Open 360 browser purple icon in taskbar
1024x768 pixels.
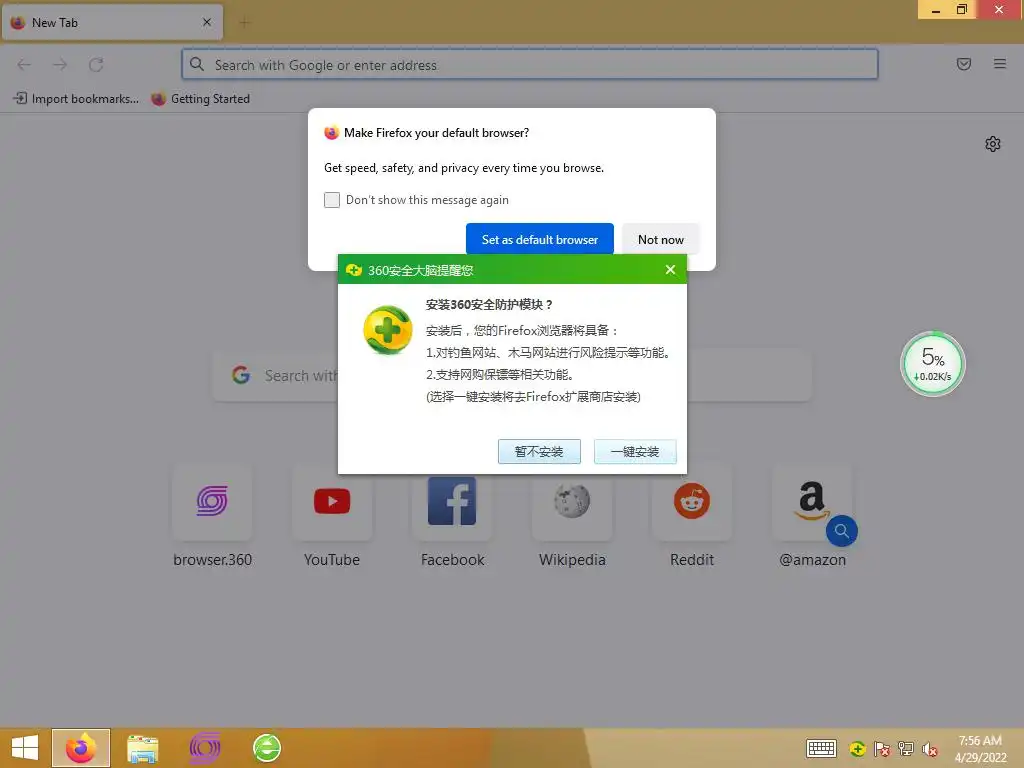pyautogui.click(x=204, y=748)
